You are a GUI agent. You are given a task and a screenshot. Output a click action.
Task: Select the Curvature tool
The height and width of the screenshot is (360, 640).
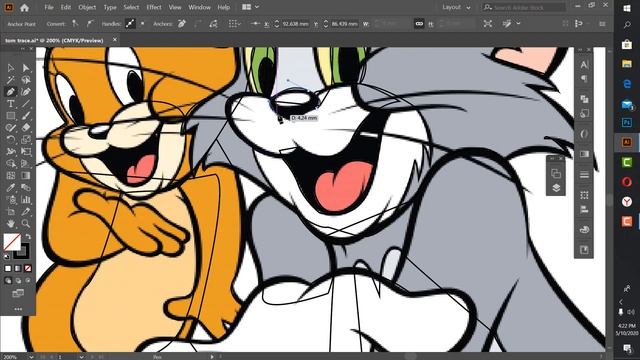[26, 92]
